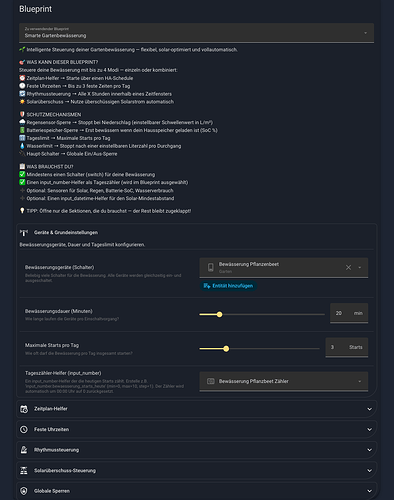This screenshot has width=394, height=500.
Task: Click Entität hinzufügen button
Action: point(228,286)
